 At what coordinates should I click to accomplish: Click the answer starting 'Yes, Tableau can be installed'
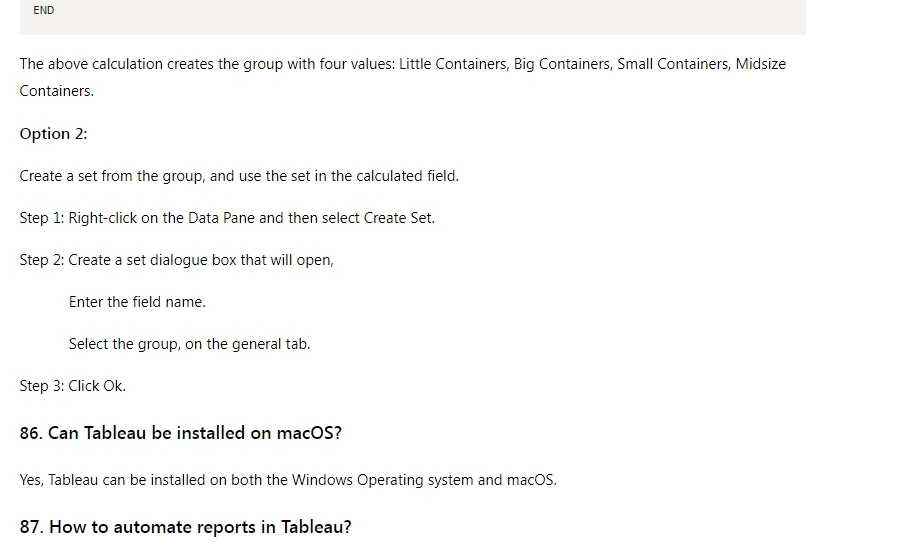click(288, 480)
